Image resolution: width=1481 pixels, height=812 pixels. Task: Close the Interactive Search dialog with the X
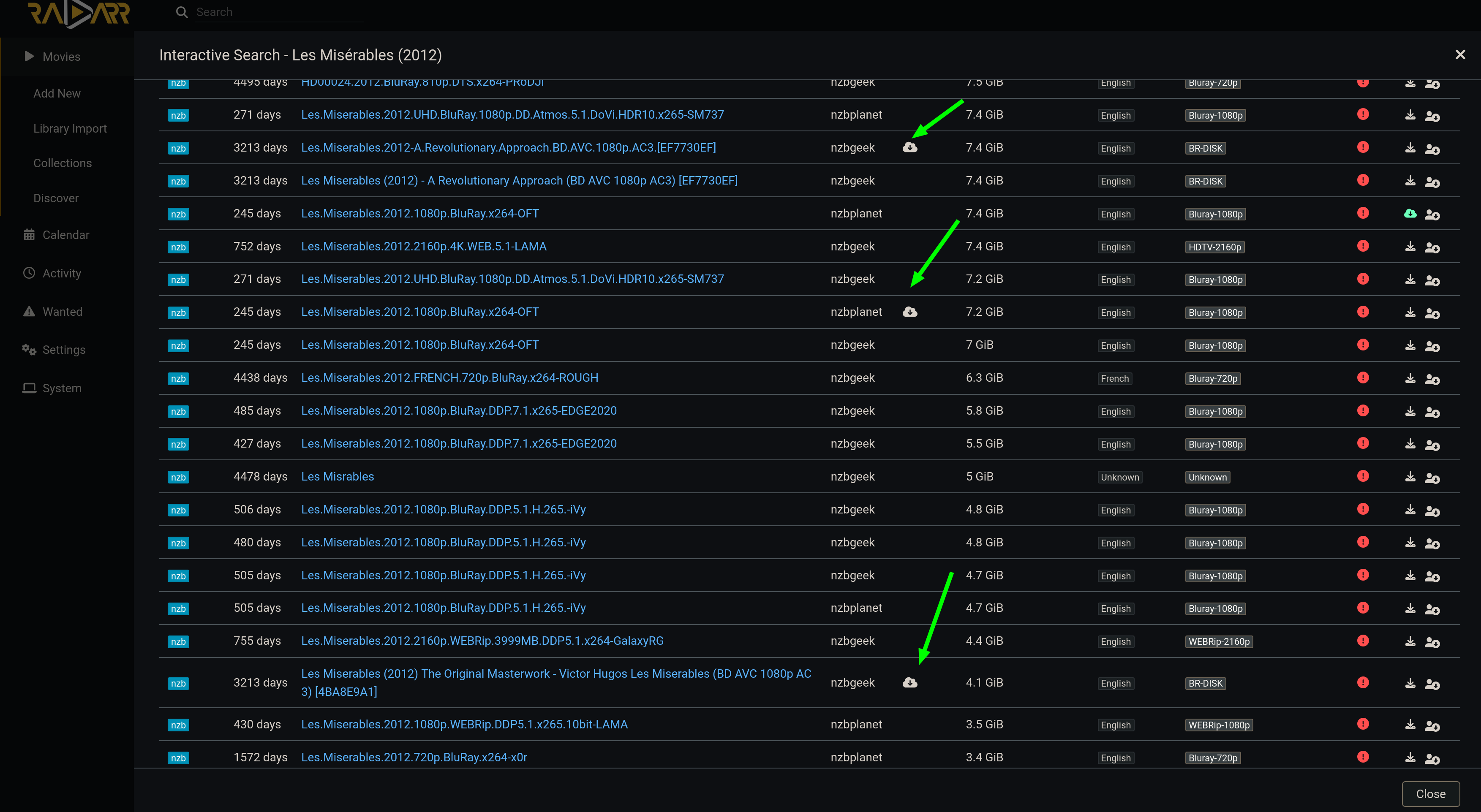pos(1460,54)
